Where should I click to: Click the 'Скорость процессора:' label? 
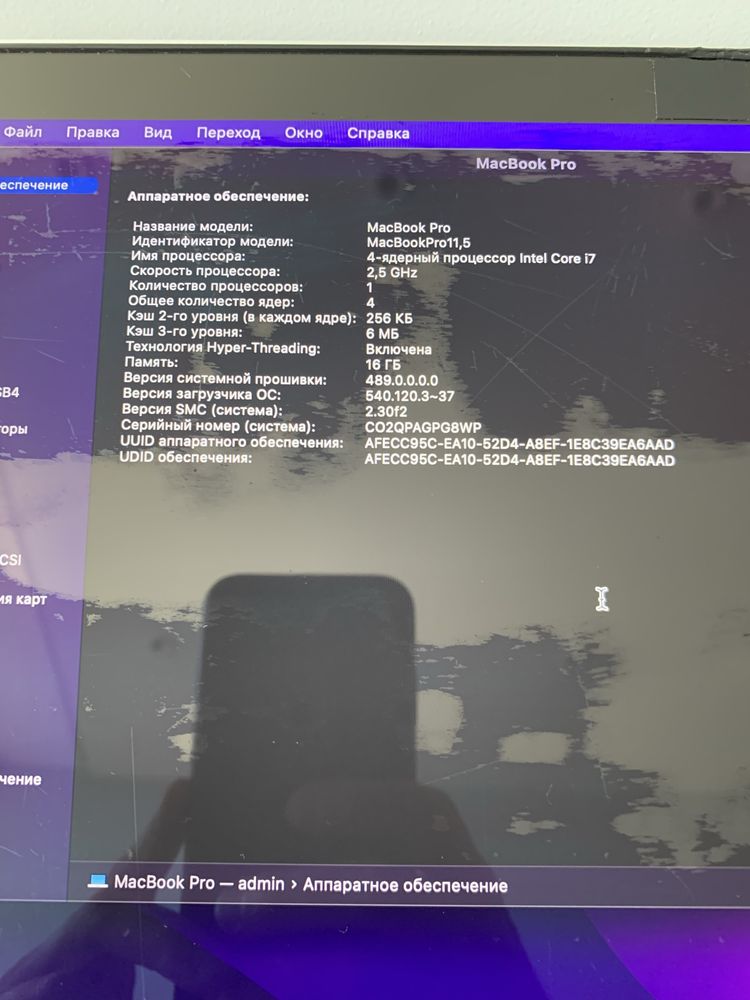[x=205, y=271]
